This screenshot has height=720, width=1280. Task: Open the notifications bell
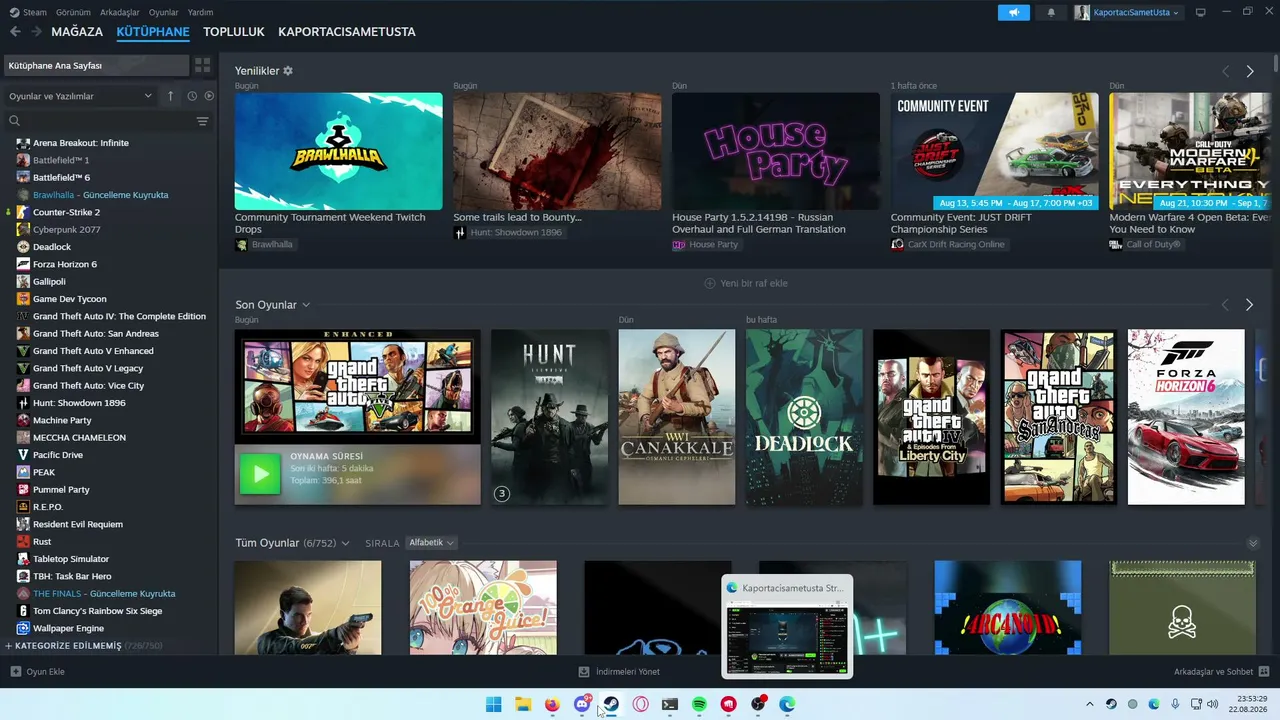1051,13
